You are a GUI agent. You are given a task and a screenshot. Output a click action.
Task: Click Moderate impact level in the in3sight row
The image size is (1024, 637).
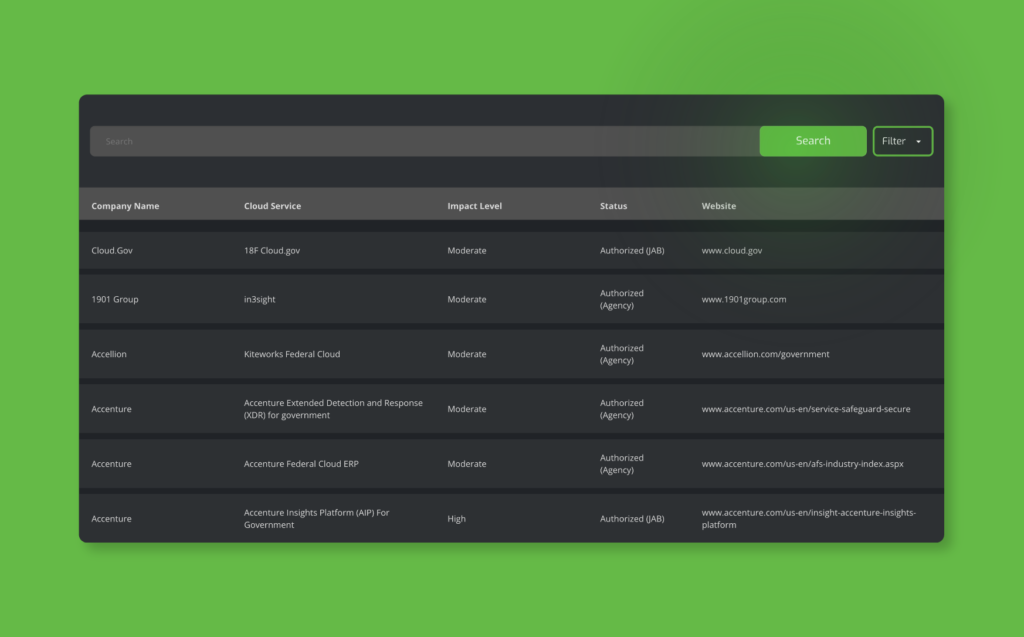467,299
